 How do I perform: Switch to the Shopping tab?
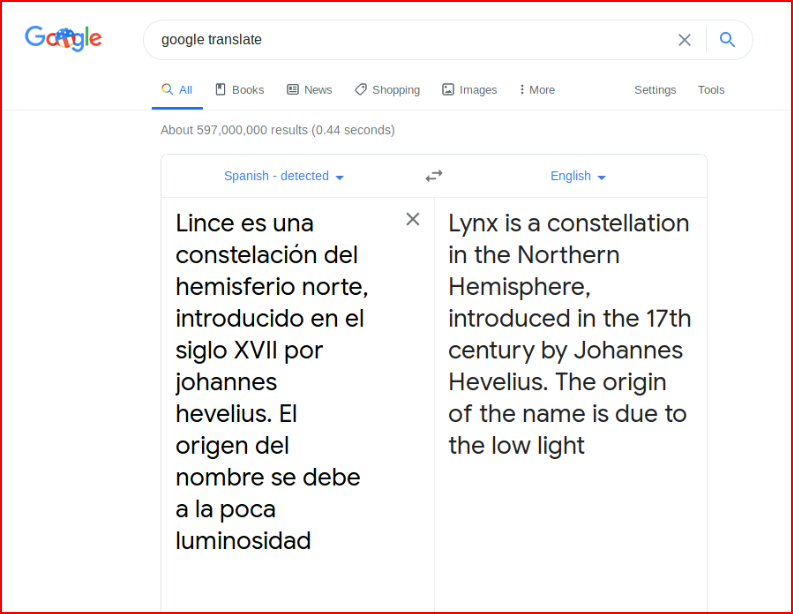coord(387,90)
